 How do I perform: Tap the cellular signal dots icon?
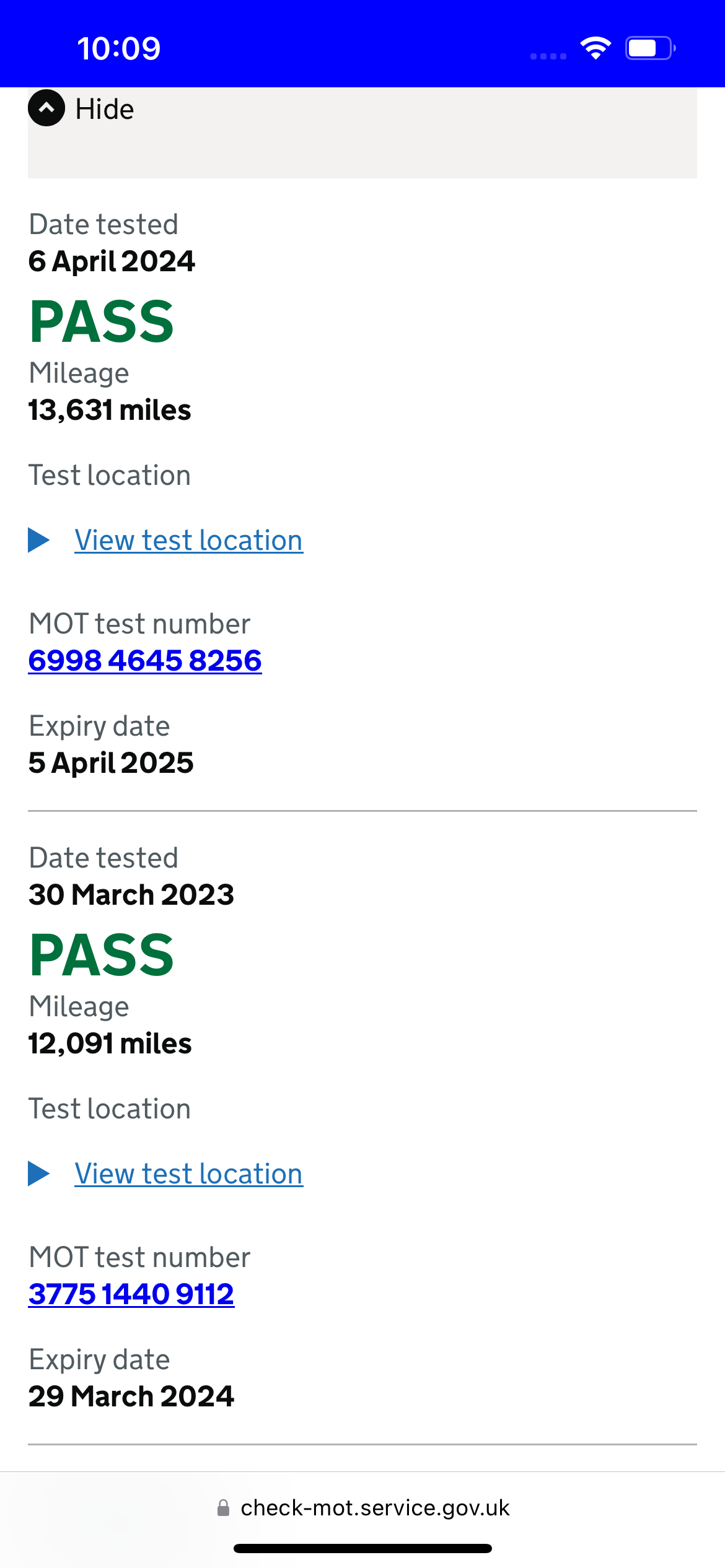(x=548, y=56)
